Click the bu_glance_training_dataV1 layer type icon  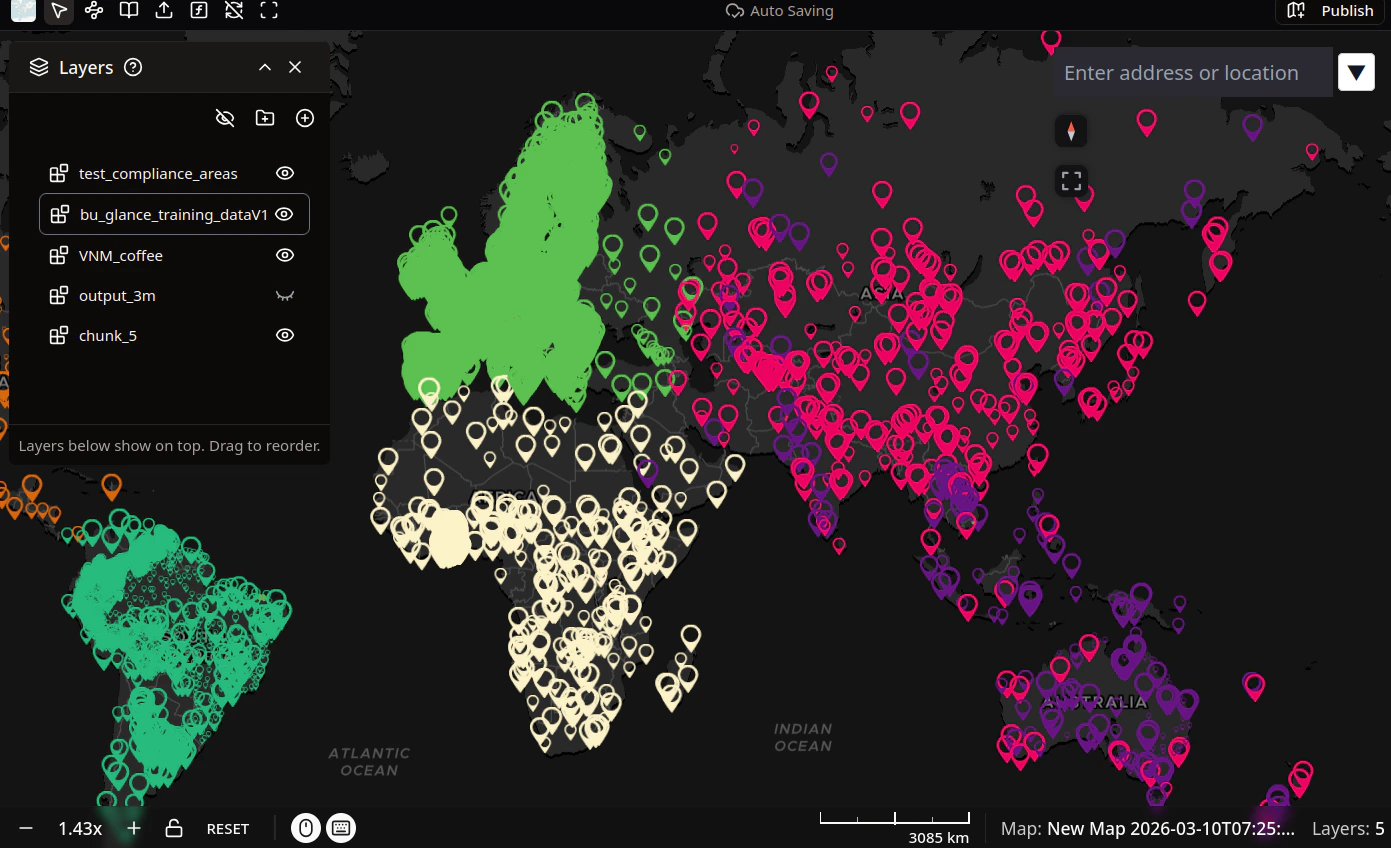(60, 214)
